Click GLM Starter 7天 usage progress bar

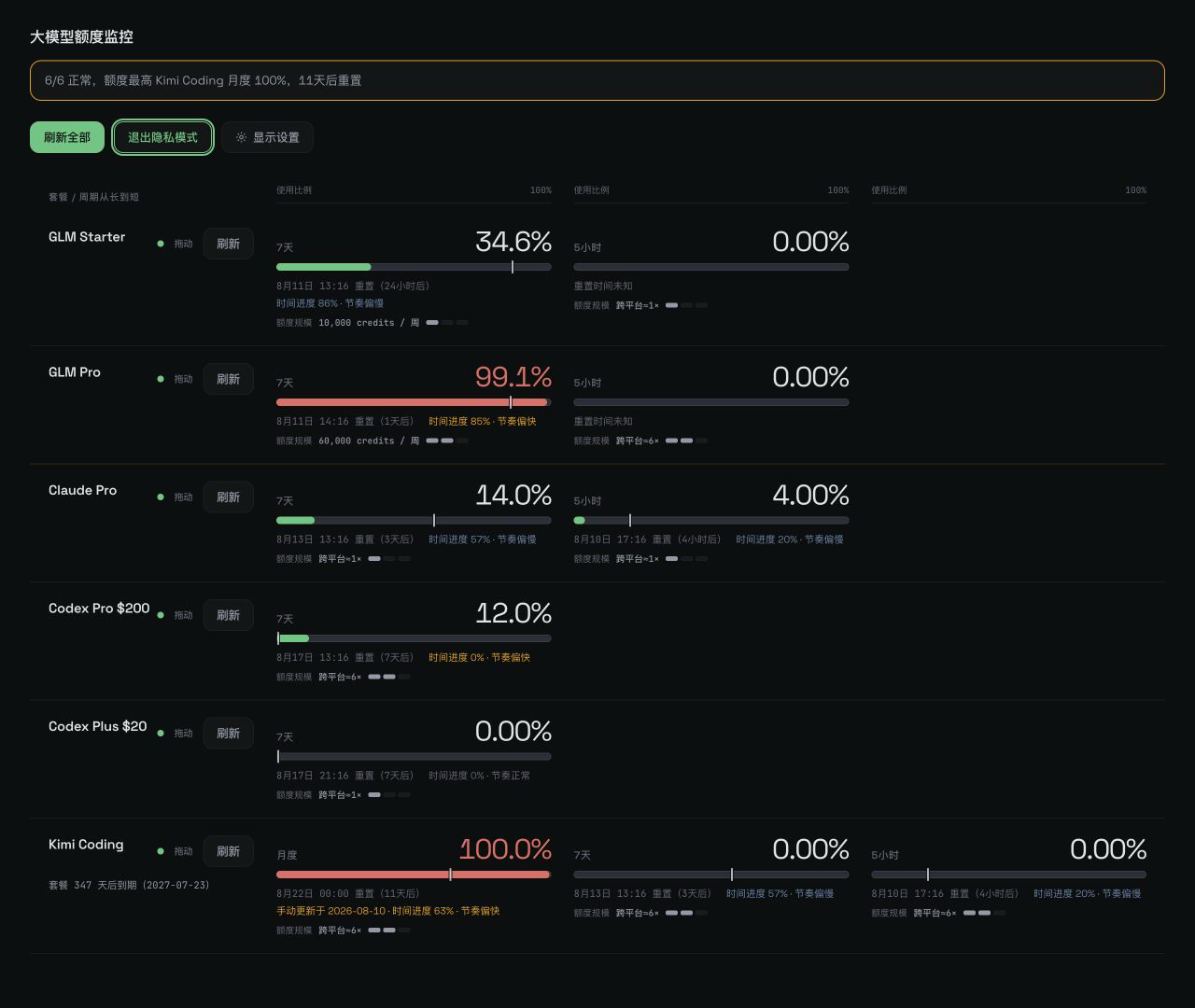click(x=414, y=267)
